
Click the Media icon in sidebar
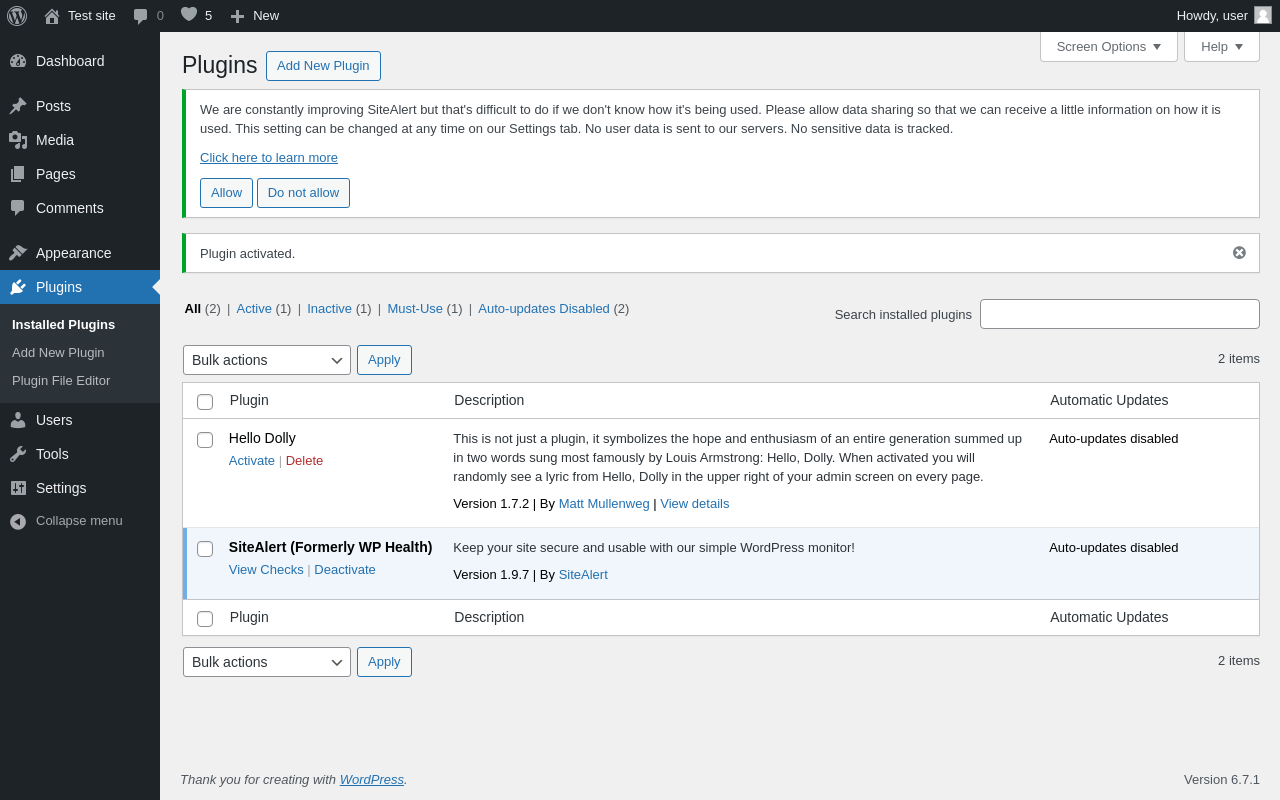coord(18,140)
